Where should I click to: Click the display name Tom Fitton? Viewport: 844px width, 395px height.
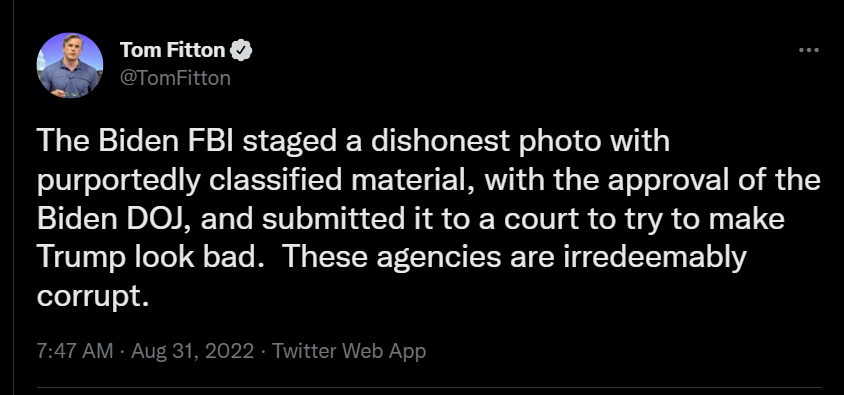coord(172,50)
